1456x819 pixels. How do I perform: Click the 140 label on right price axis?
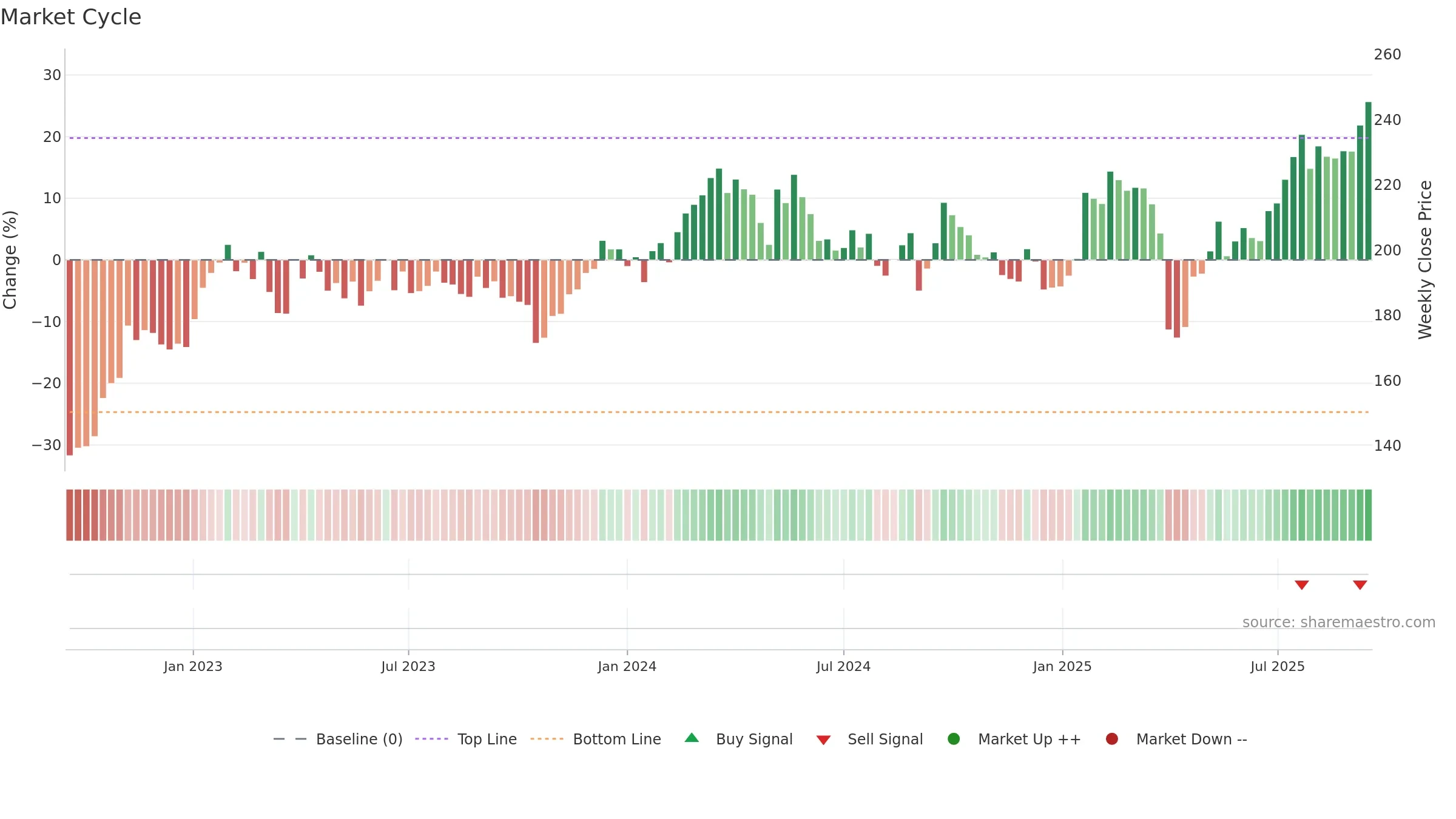(1387, 446)
